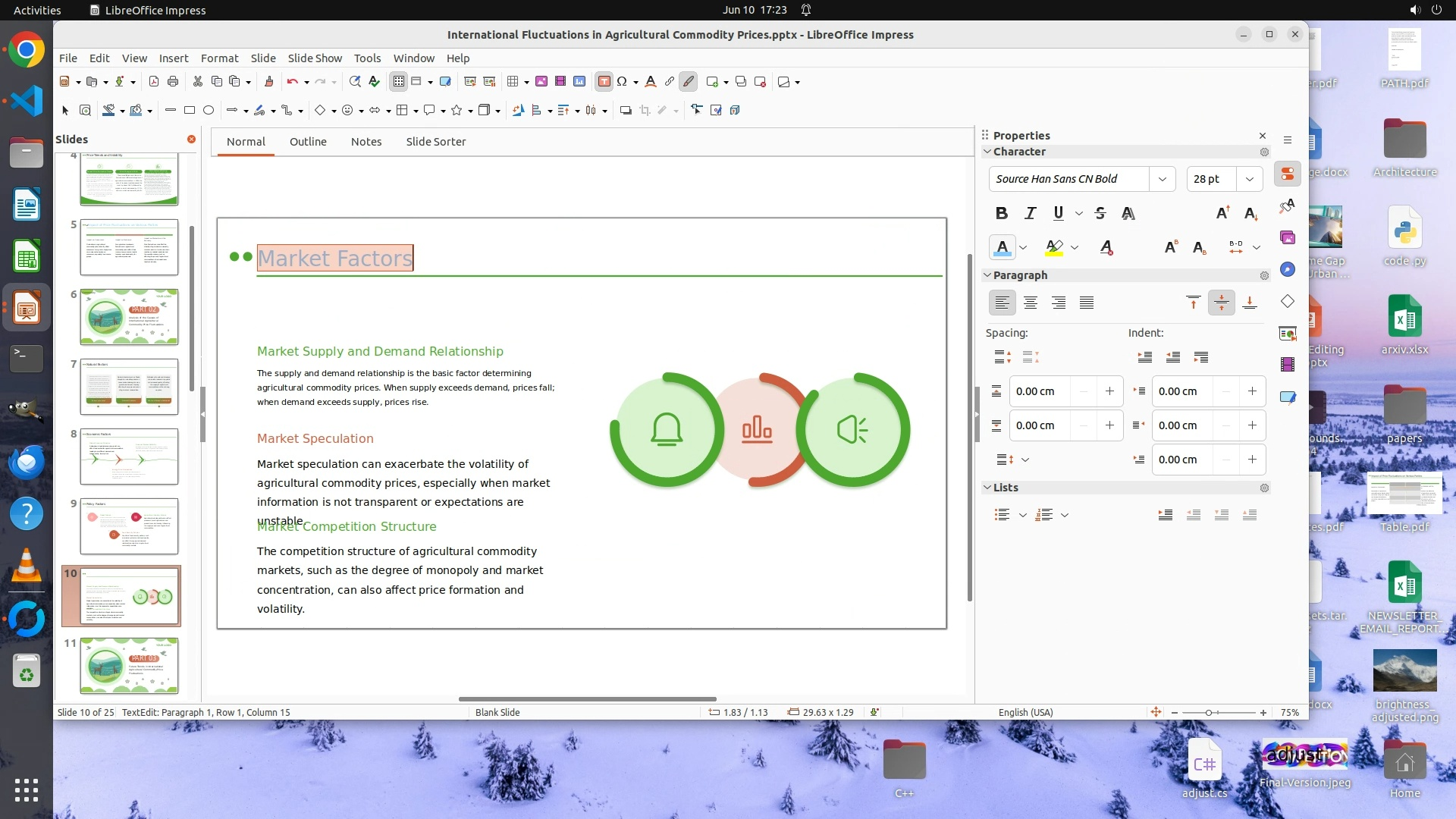Toggle center paragraph alignment

click(1030, 303)
